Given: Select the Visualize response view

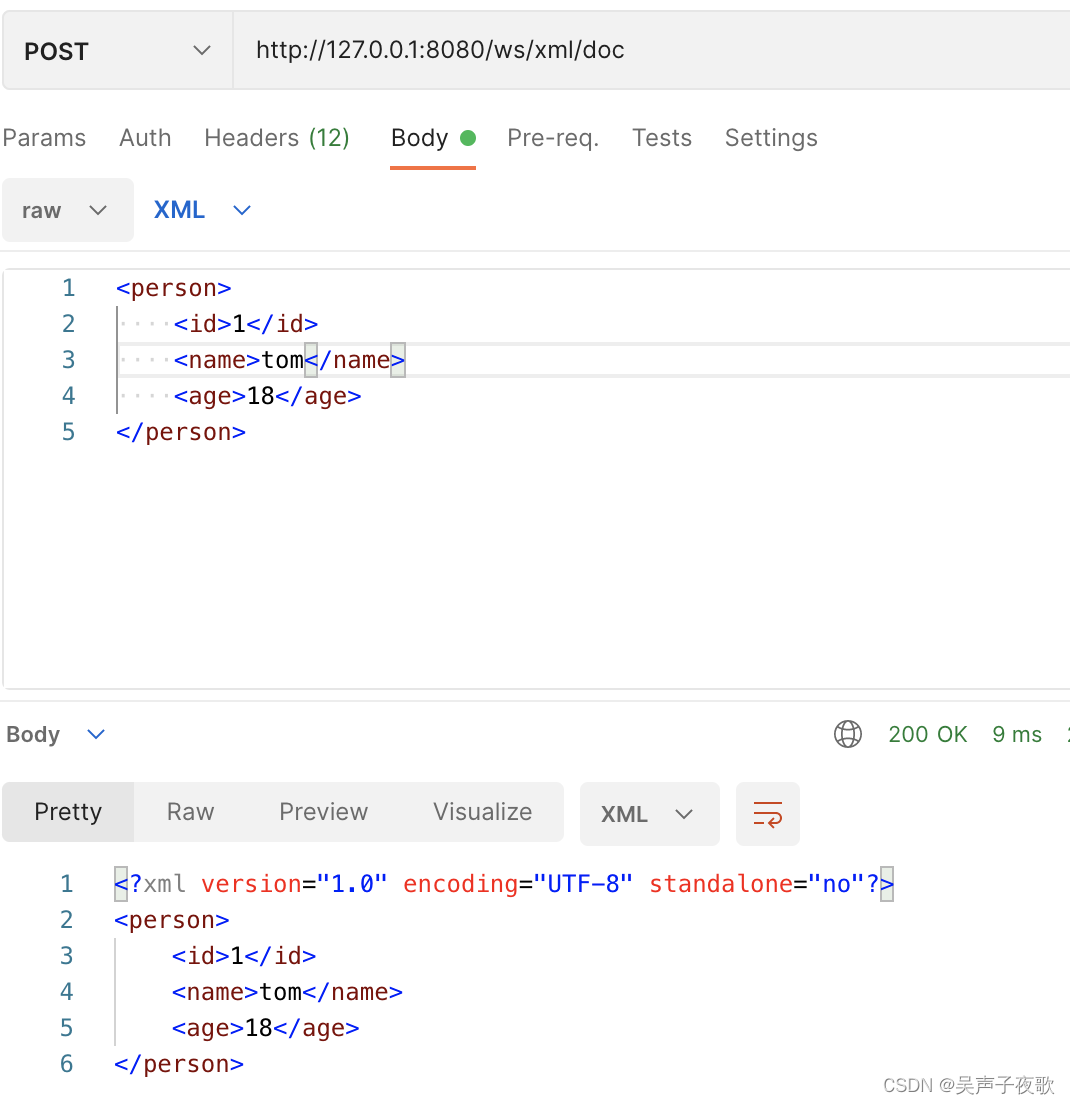Looking at the screenshot, I should click(x=482, y=812).
